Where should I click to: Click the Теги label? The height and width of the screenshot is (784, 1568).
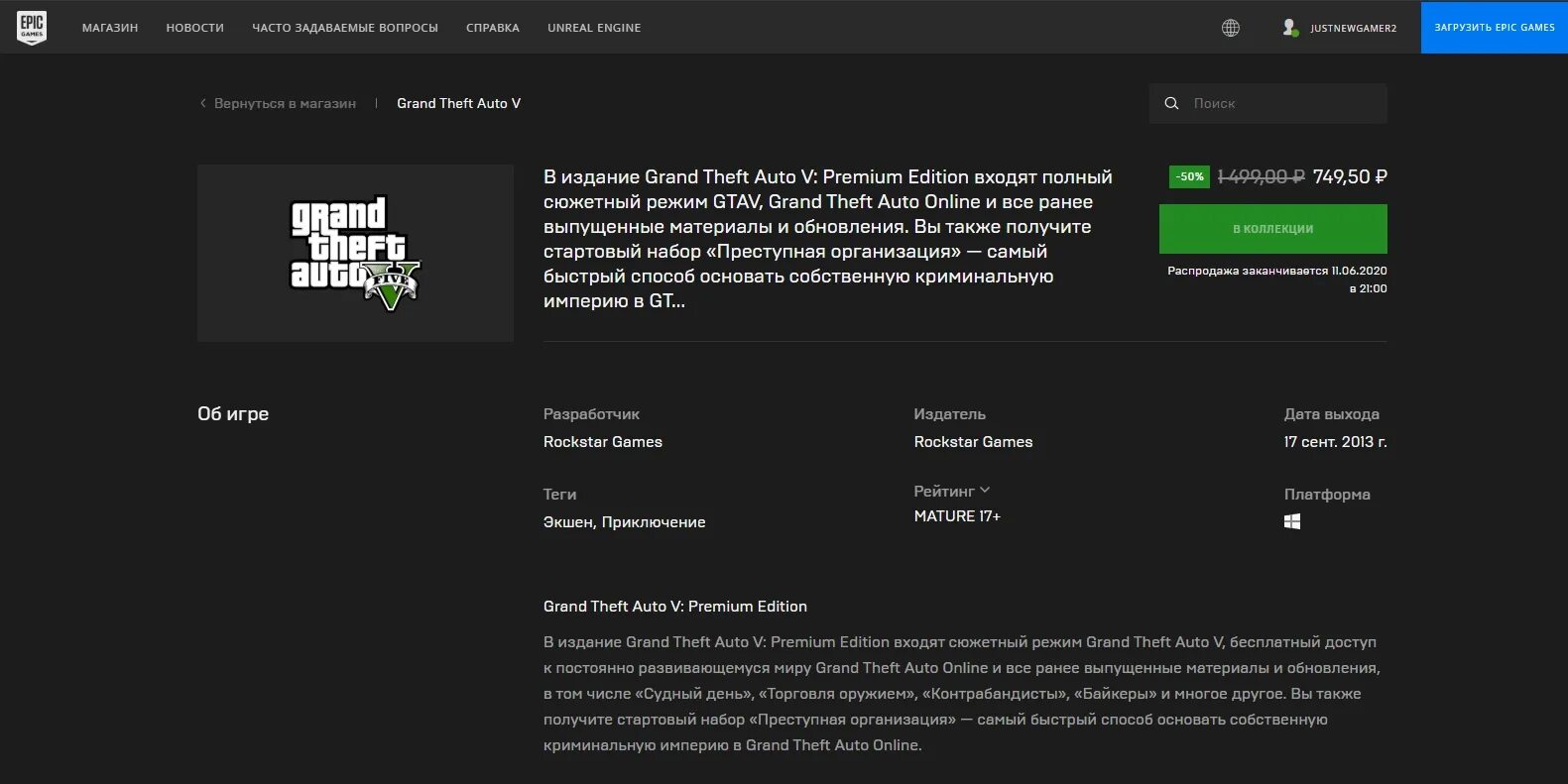(x=559, y=495)
